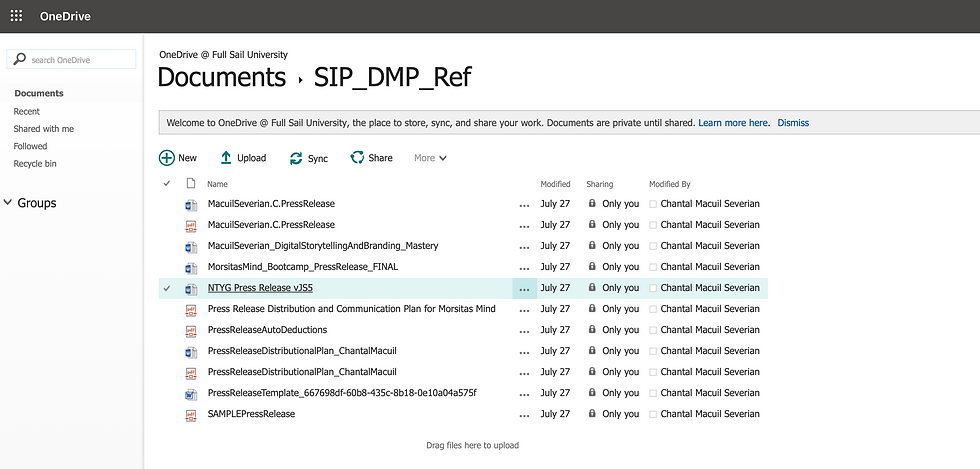This screenshot has height=469, width=980.
Task: Click the SIP_DMP_Ref breadcrumb folder title
Action: pyautogui.click(x=392, y=78)
